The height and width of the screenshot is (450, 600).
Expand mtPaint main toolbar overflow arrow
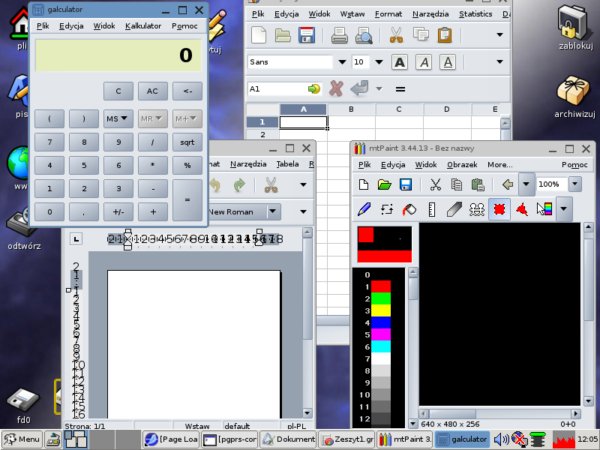(526, 184)
